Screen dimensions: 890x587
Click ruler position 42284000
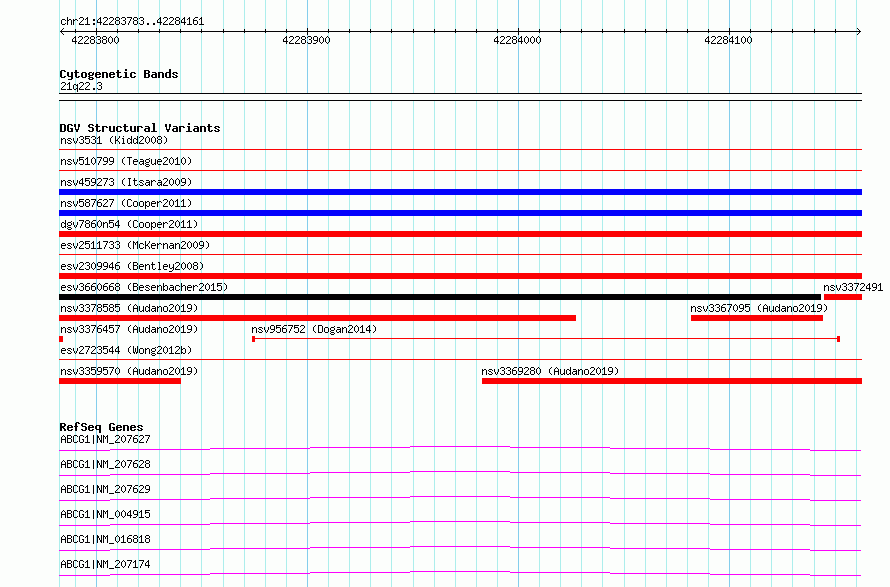coord(518,40)
